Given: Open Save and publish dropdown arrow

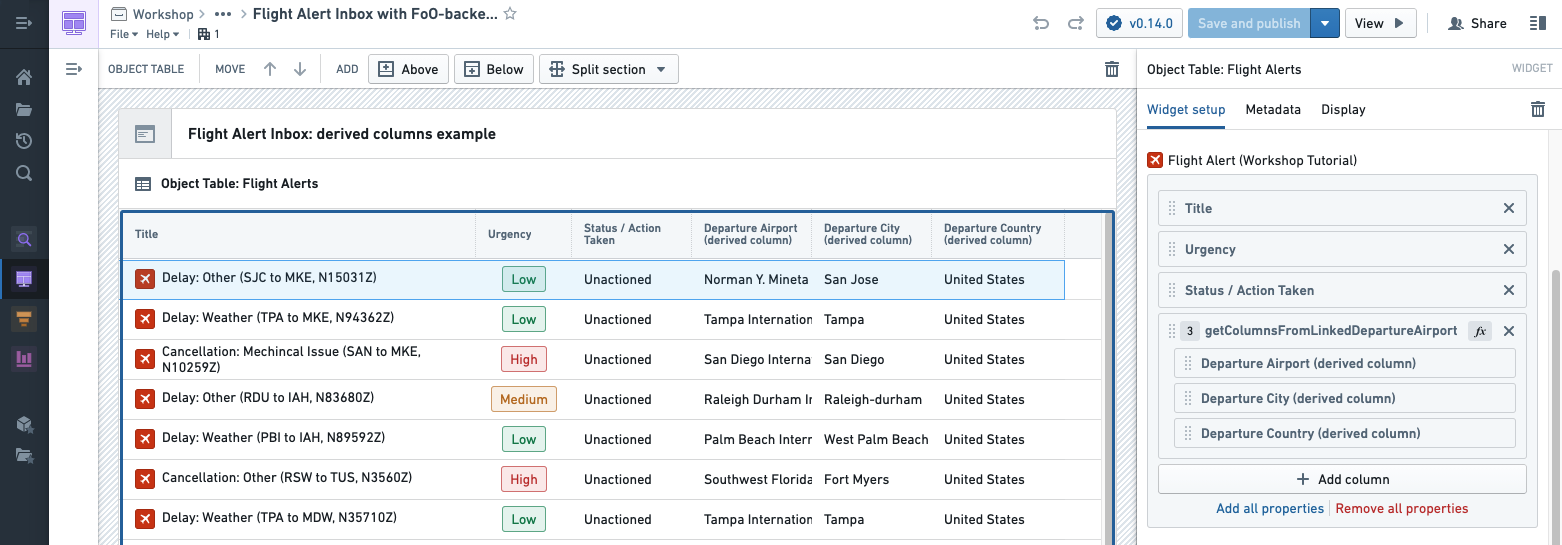Looking at the screenshot, I should click(1325, 23).
